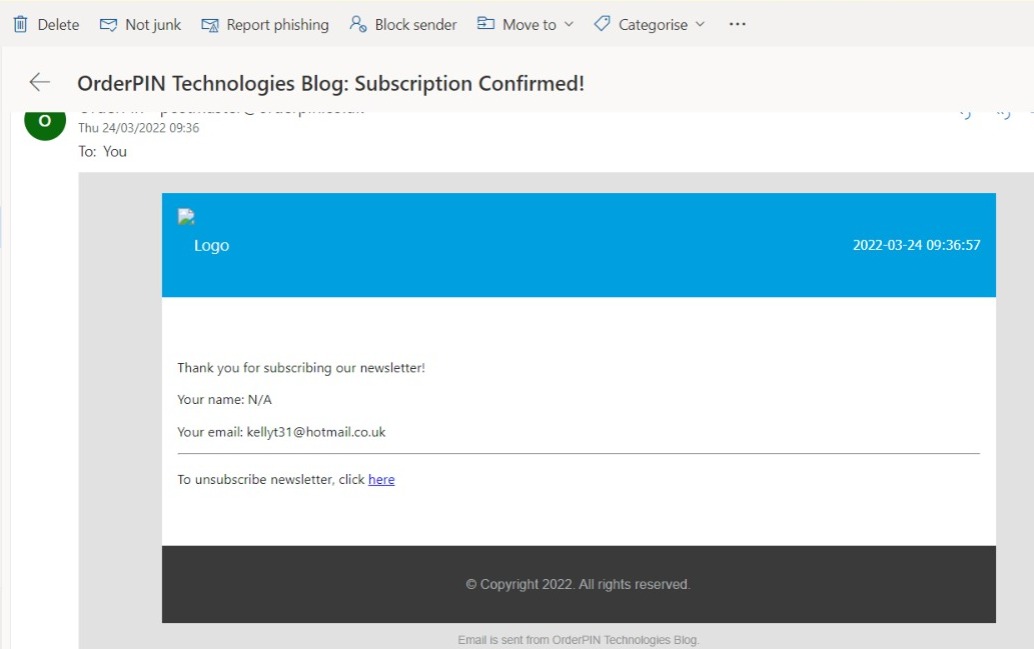Click the email address kellyt31@hotmail.co.uk
This screenshot has height=649, width=1034.
[316, 432]
